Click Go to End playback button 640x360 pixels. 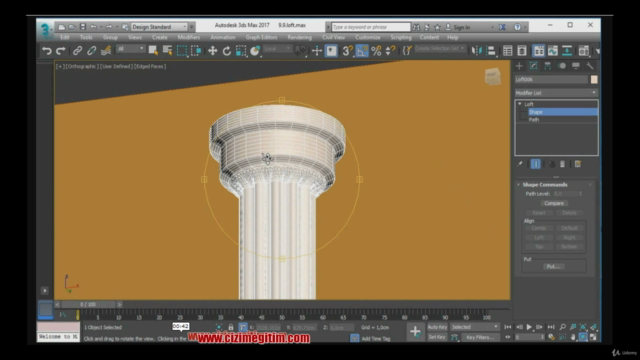coord(551,327)
